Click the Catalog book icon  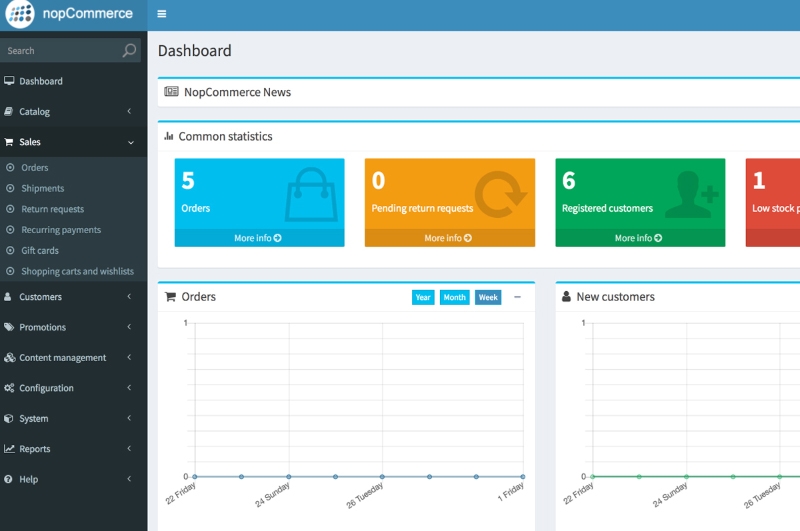click(x=9, y=111)
